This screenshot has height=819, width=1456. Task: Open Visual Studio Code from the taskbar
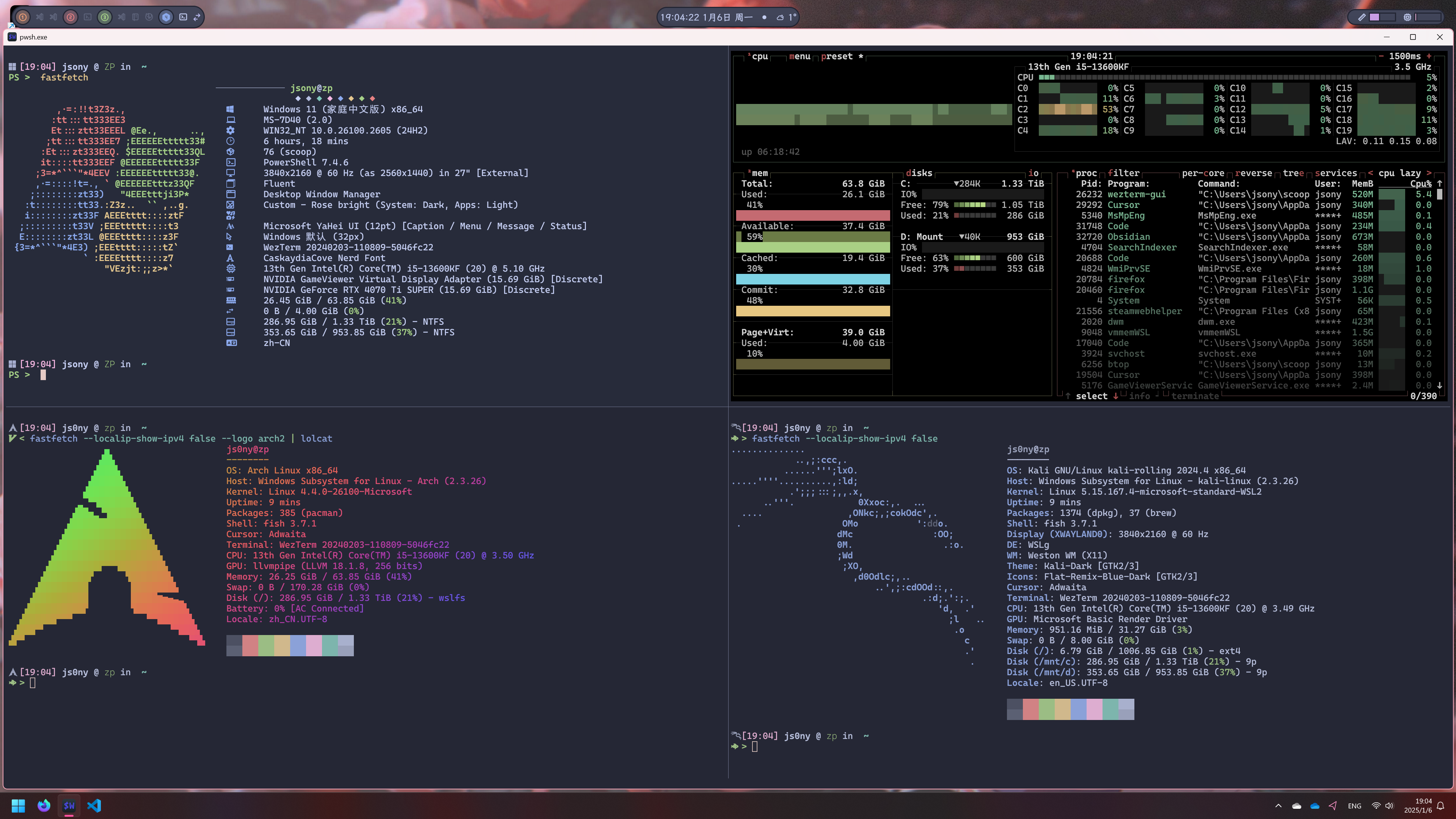pyautogui.click(x=94, y=805)
